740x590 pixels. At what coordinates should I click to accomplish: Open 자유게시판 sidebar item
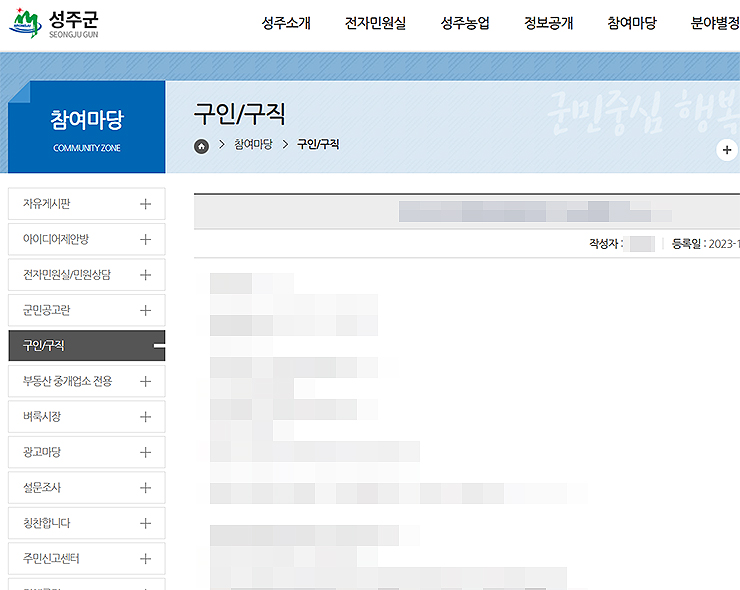point(87,204)
